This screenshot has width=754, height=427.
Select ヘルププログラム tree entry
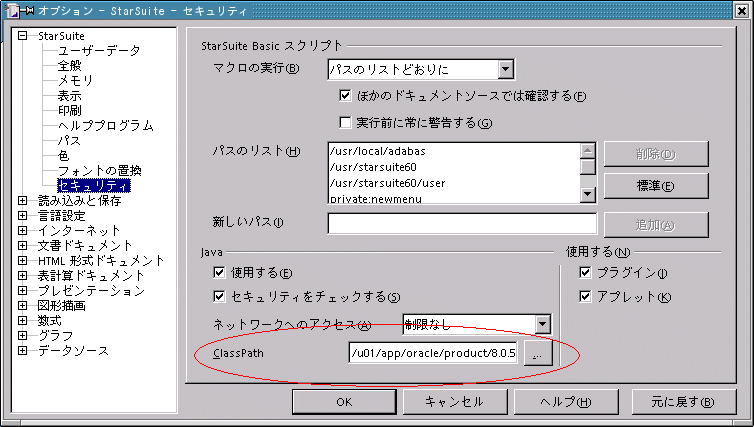pyautogui.click(x=106, y=126)
